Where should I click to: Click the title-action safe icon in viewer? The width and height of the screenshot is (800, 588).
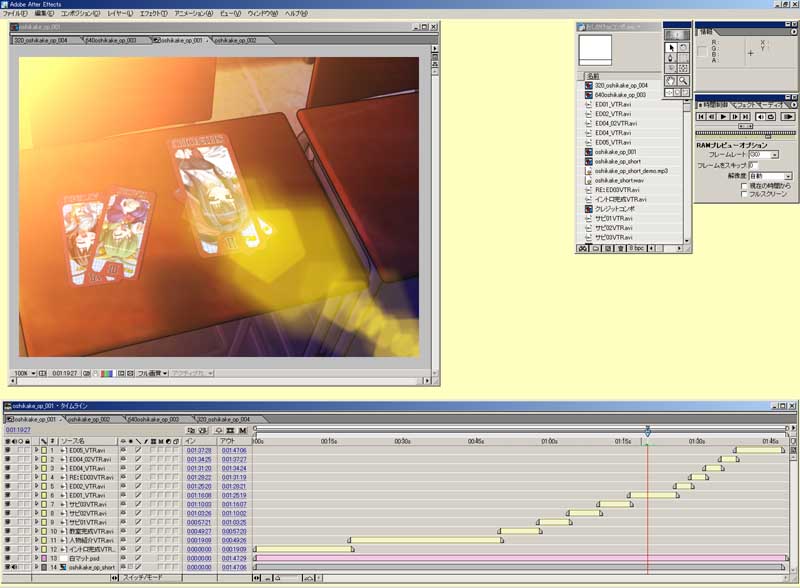pyautogui.click(x=42, y=374)
